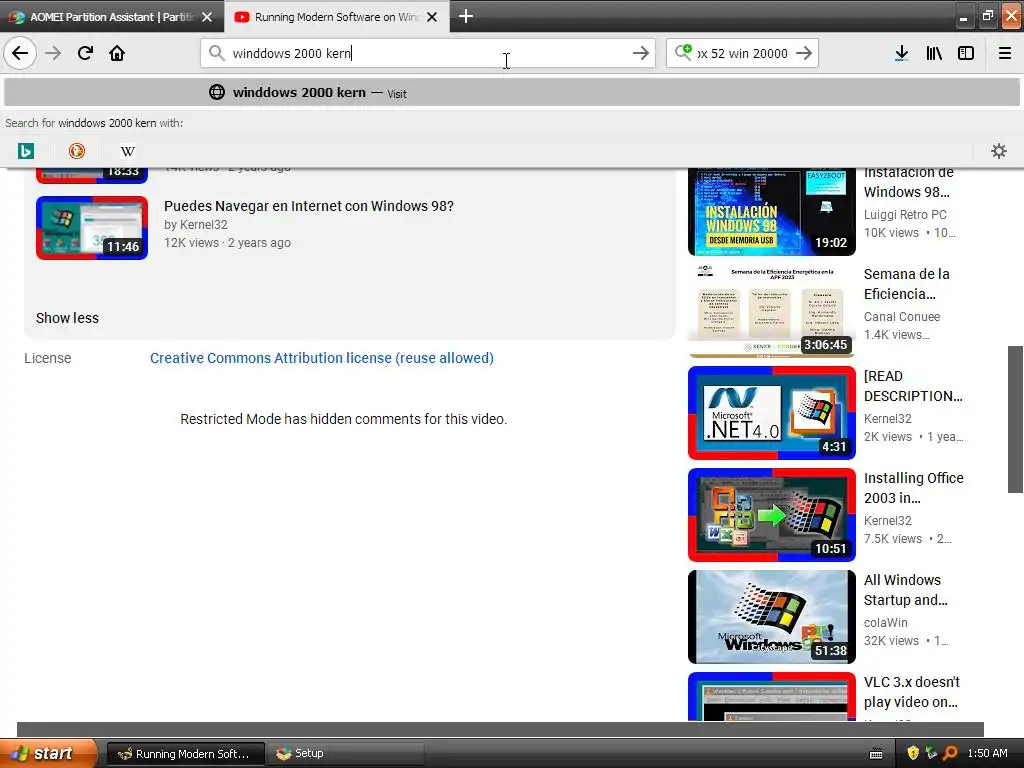Click the 'Restricted Mode has hidden comments' text
Image resolution: width=1024 pixels, height=768 pixels.
click(x=344, y=419)
